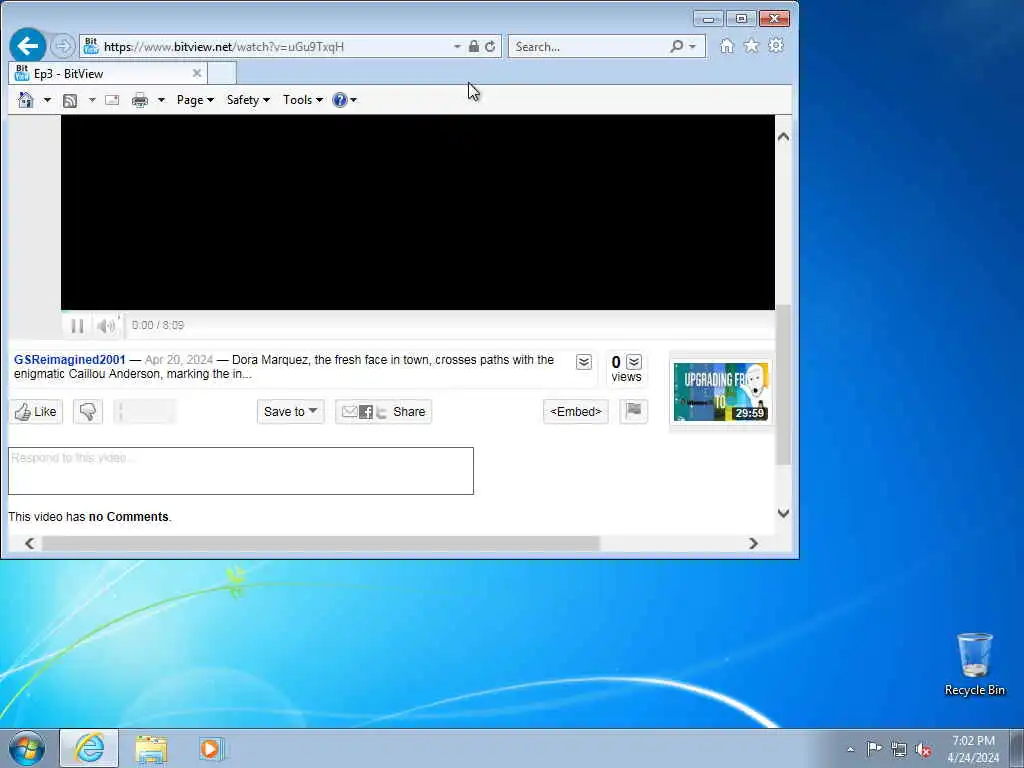Open the search provider dropdown arrow

point(692,46)
